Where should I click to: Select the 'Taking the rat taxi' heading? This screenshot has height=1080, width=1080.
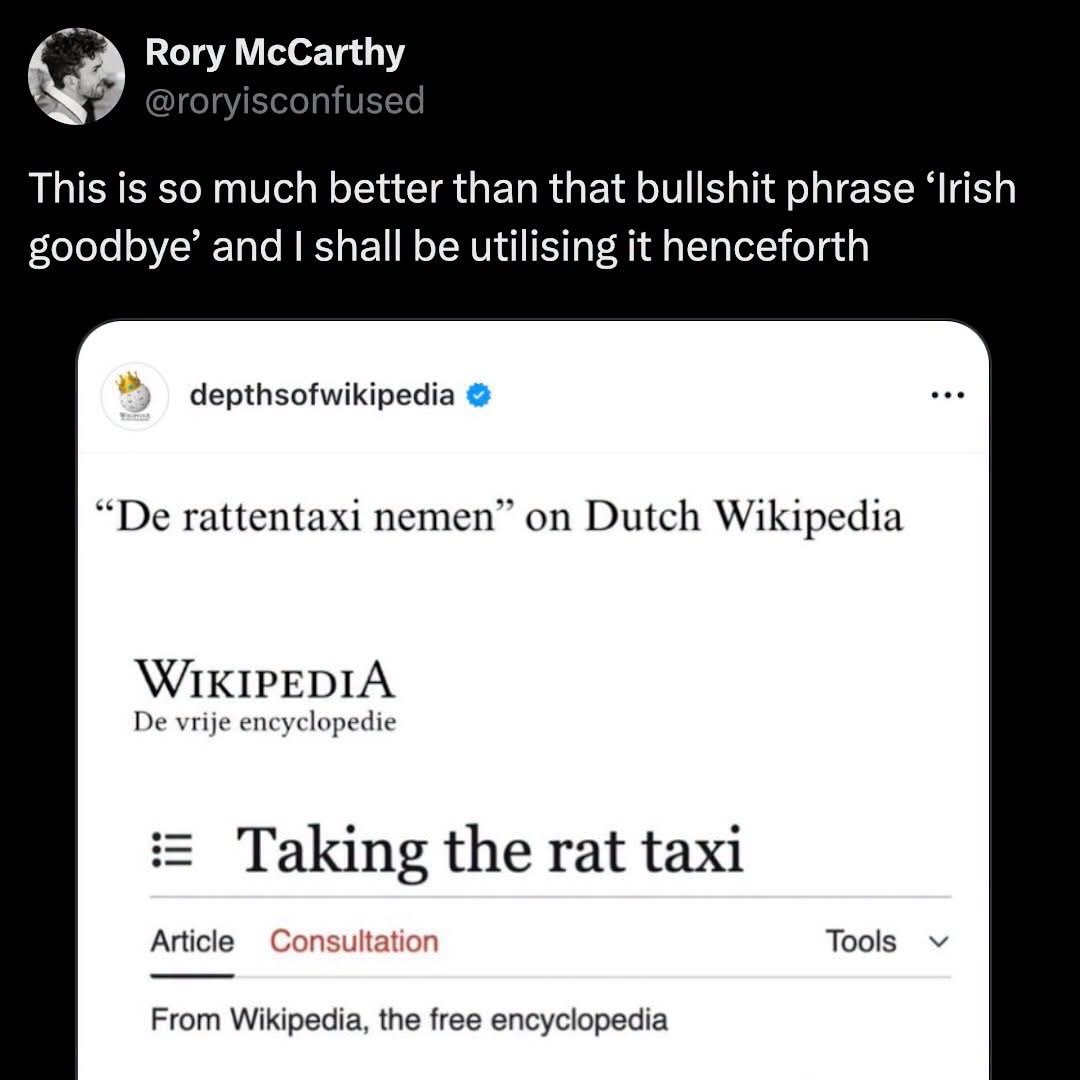coord(490,851)
